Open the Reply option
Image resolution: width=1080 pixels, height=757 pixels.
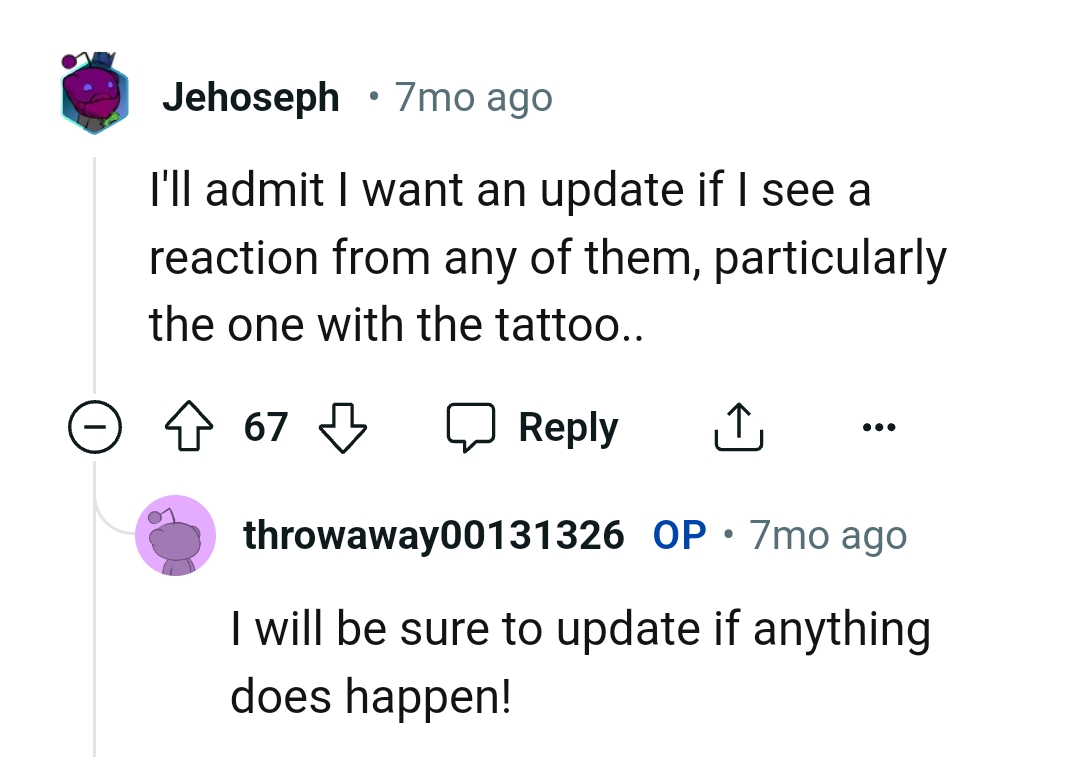(568, 426)
